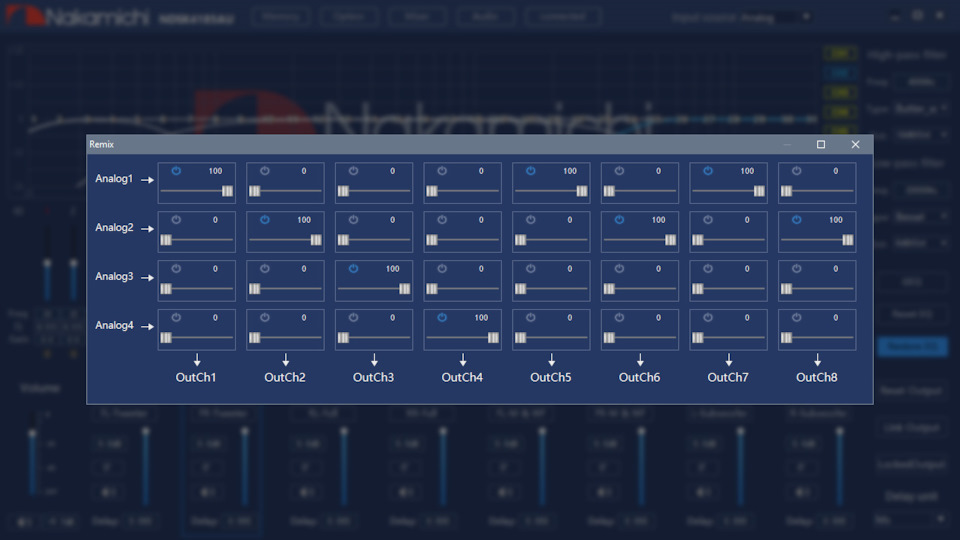This screenshot has width=960, height=540.
Task: Toggle power icon for Analog1 to OutCh3
Action: tap(353, 171)
